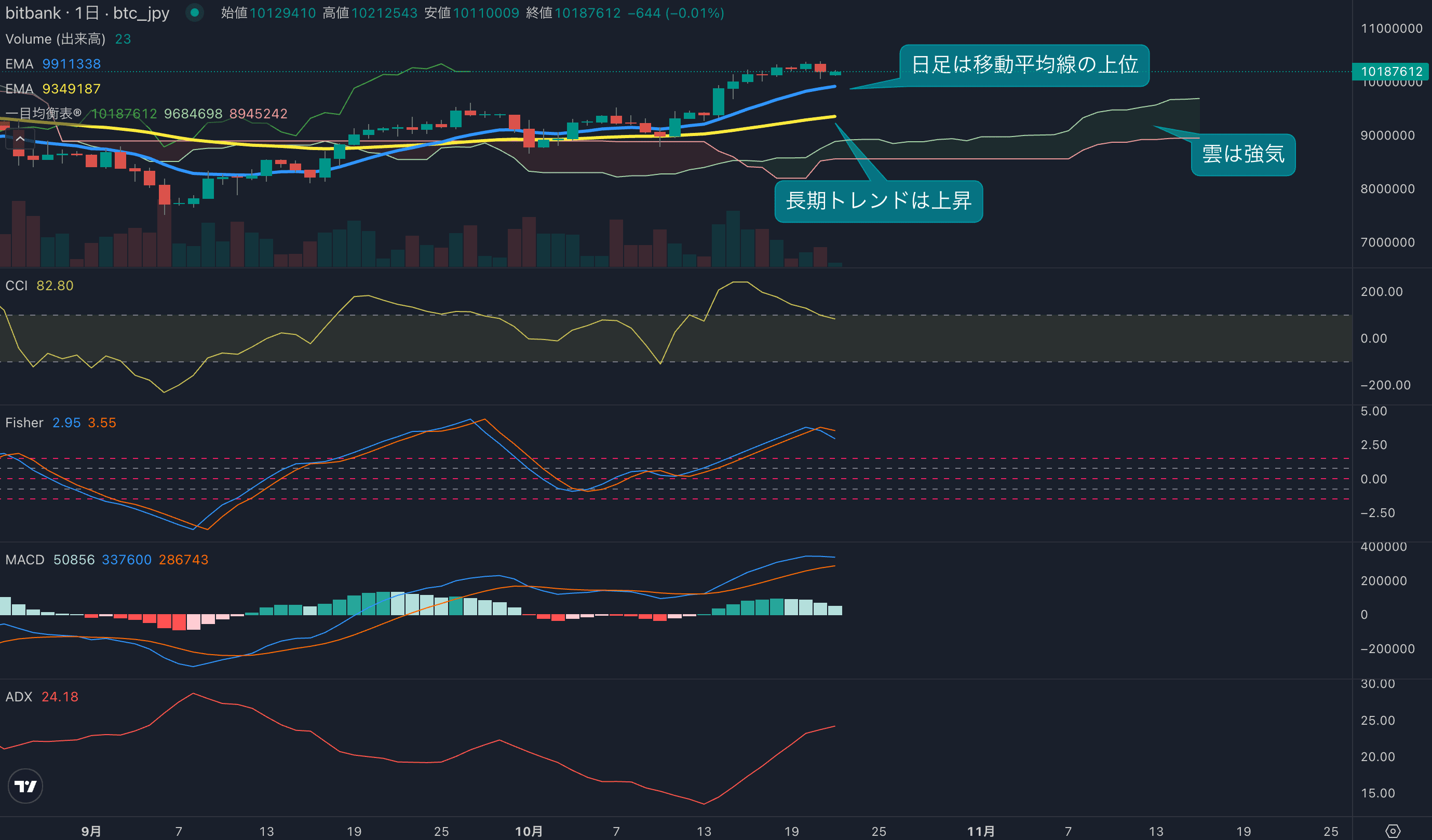The image size is (1432, 840).
Task: Click the 10月 time axis marker
Action: tap(528, 831)
